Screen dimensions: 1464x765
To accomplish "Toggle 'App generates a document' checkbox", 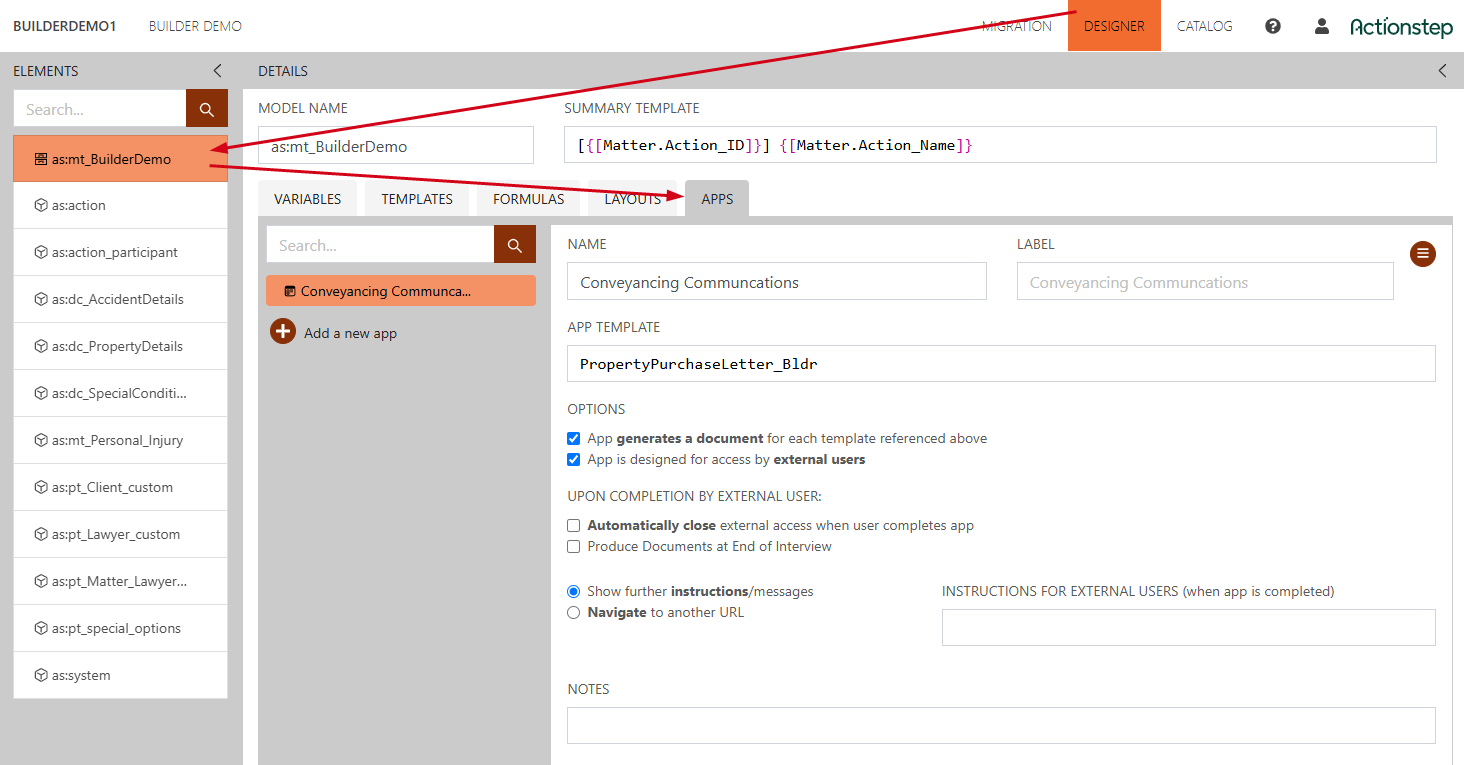I will 573,438.
